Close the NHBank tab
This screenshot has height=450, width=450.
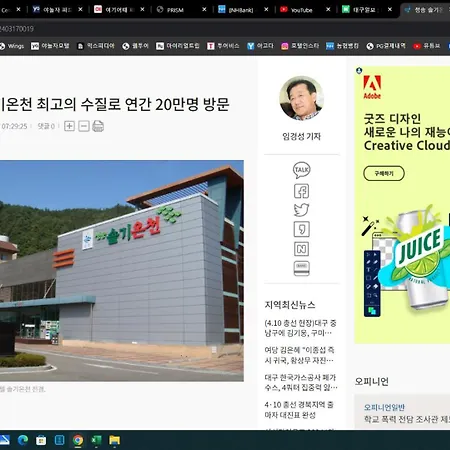click(266, 9)
